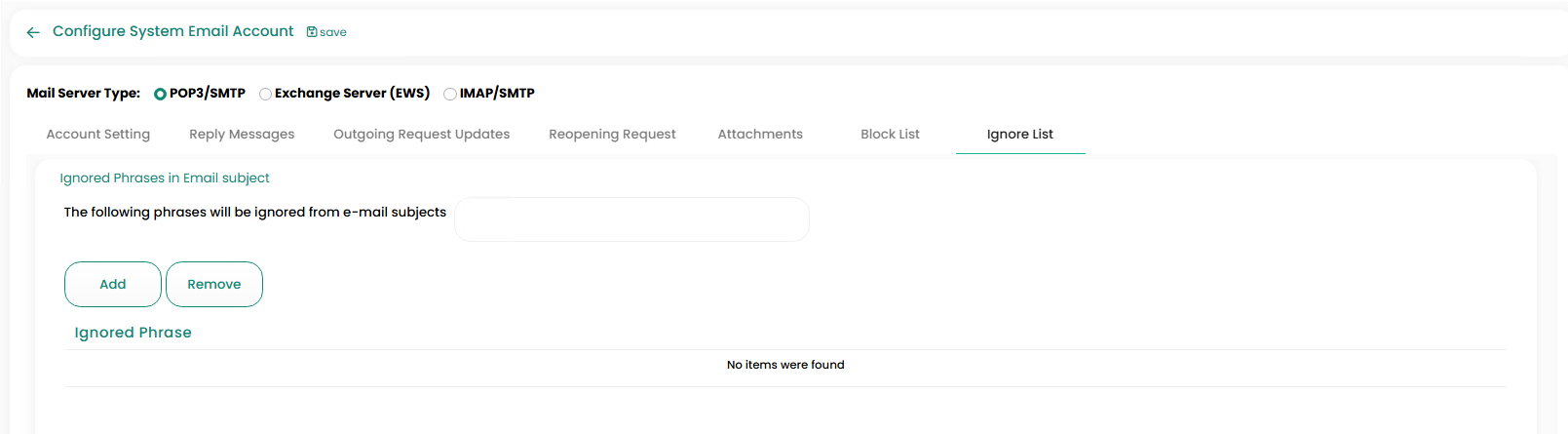The width and height of the screenshot is (1568, 434).
Task: Select the IMAP/SMTP radio button
Action: 450,94
